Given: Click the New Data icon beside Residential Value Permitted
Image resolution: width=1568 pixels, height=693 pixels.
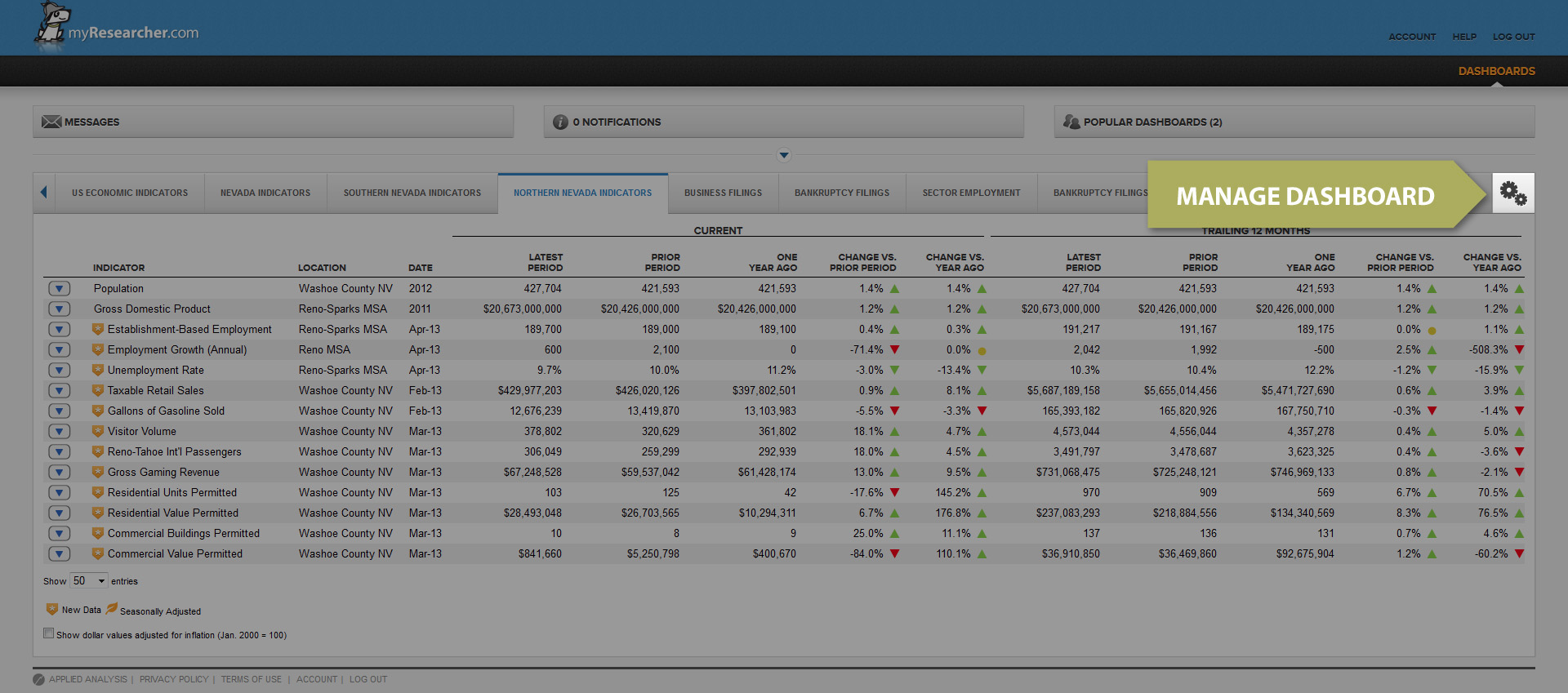Looking at the screenshot, I should click(x=98, y=513).
